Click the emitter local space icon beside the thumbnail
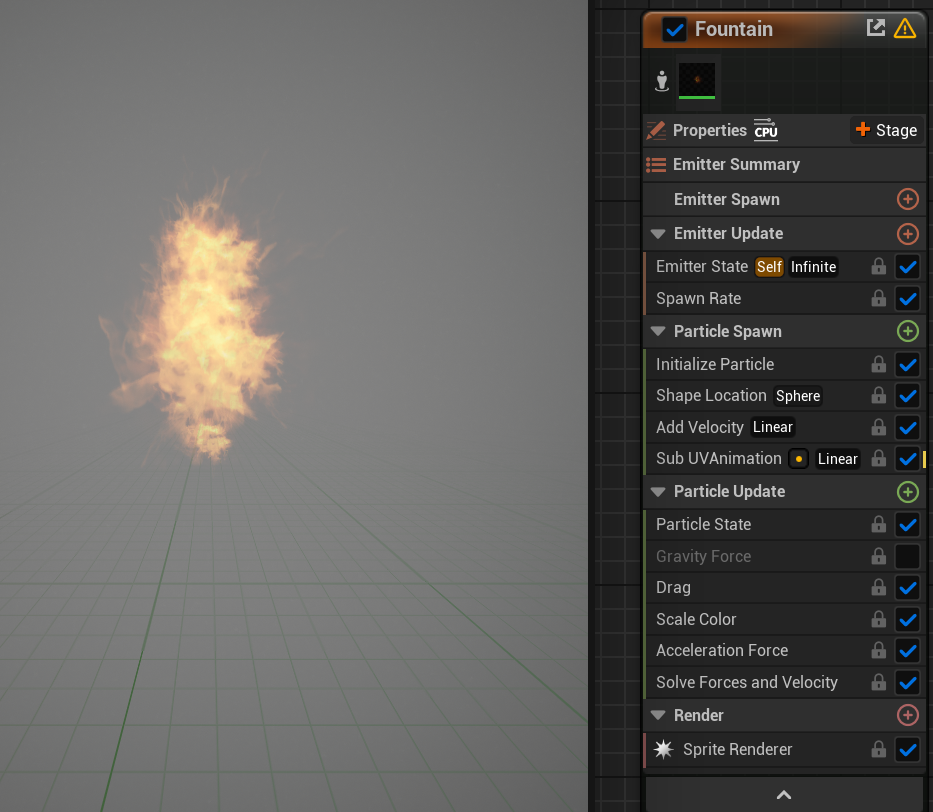This screenshot has width=933, height=812. click(x=661, y=81)
